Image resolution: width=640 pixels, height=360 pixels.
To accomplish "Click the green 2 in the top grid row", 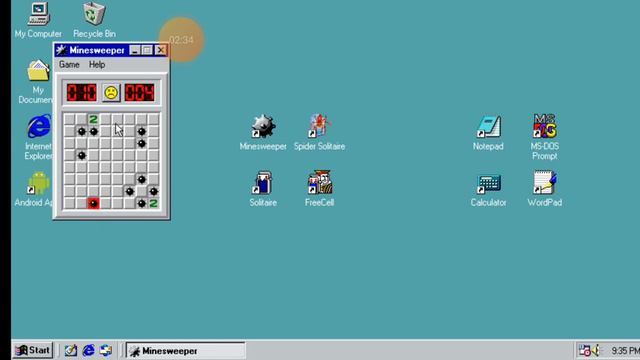I will [93, 119].
